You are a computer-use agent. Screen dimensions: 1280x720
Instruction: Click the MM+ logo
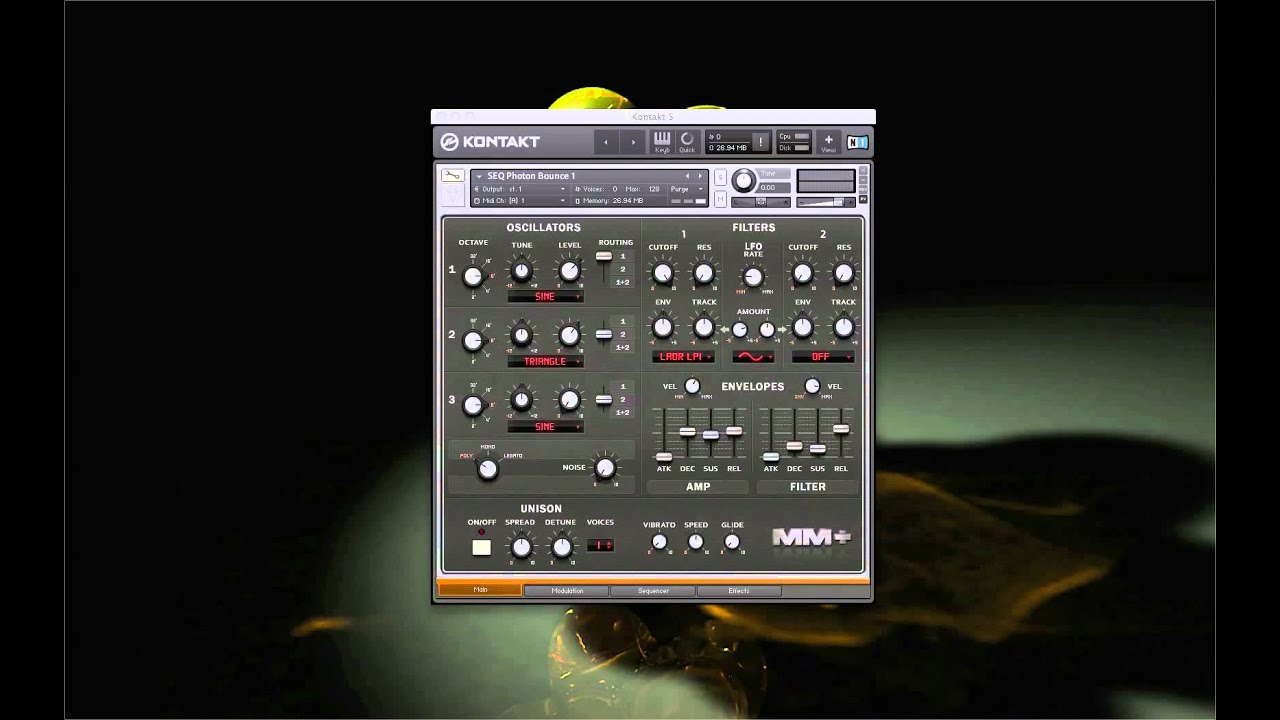[811, 538]
